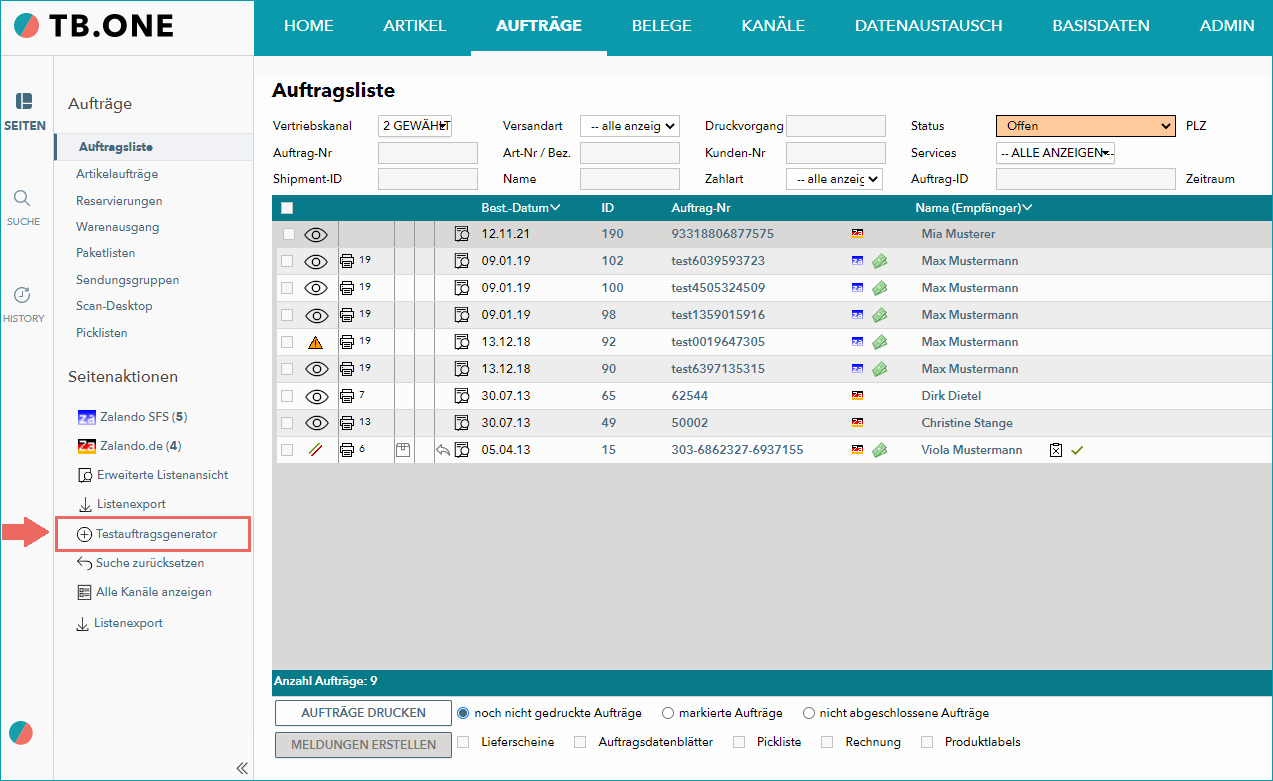The image size is (1273, 781).
Task: Go to Picklisten in sidebar
Action: point(102,333)
